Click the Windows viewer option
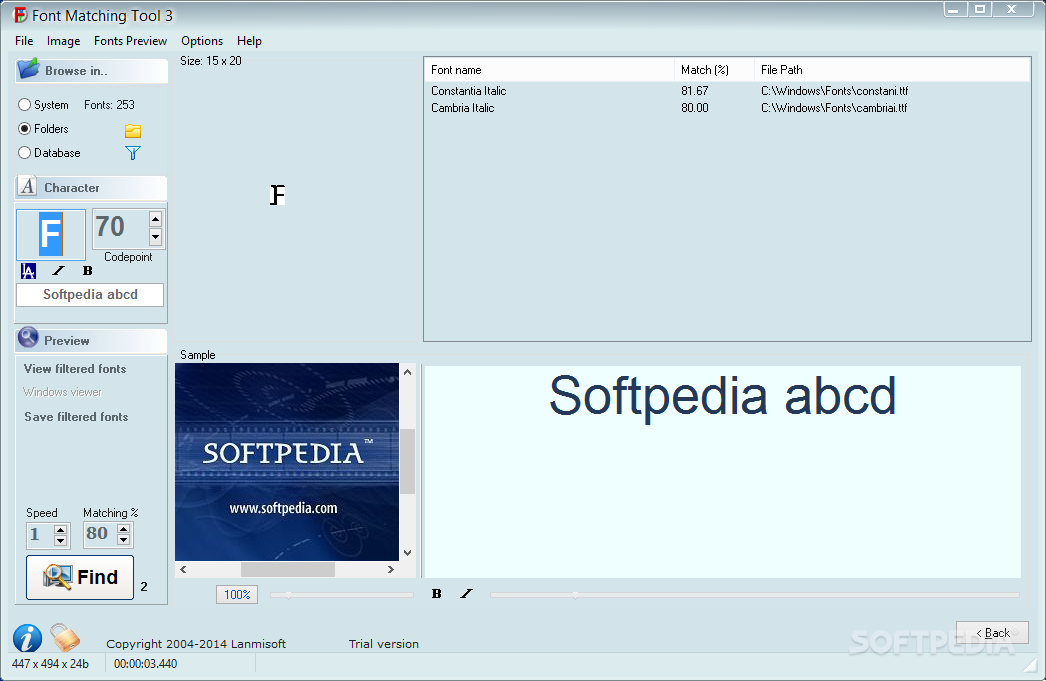 pyautogui.click(x=63, y=392)
